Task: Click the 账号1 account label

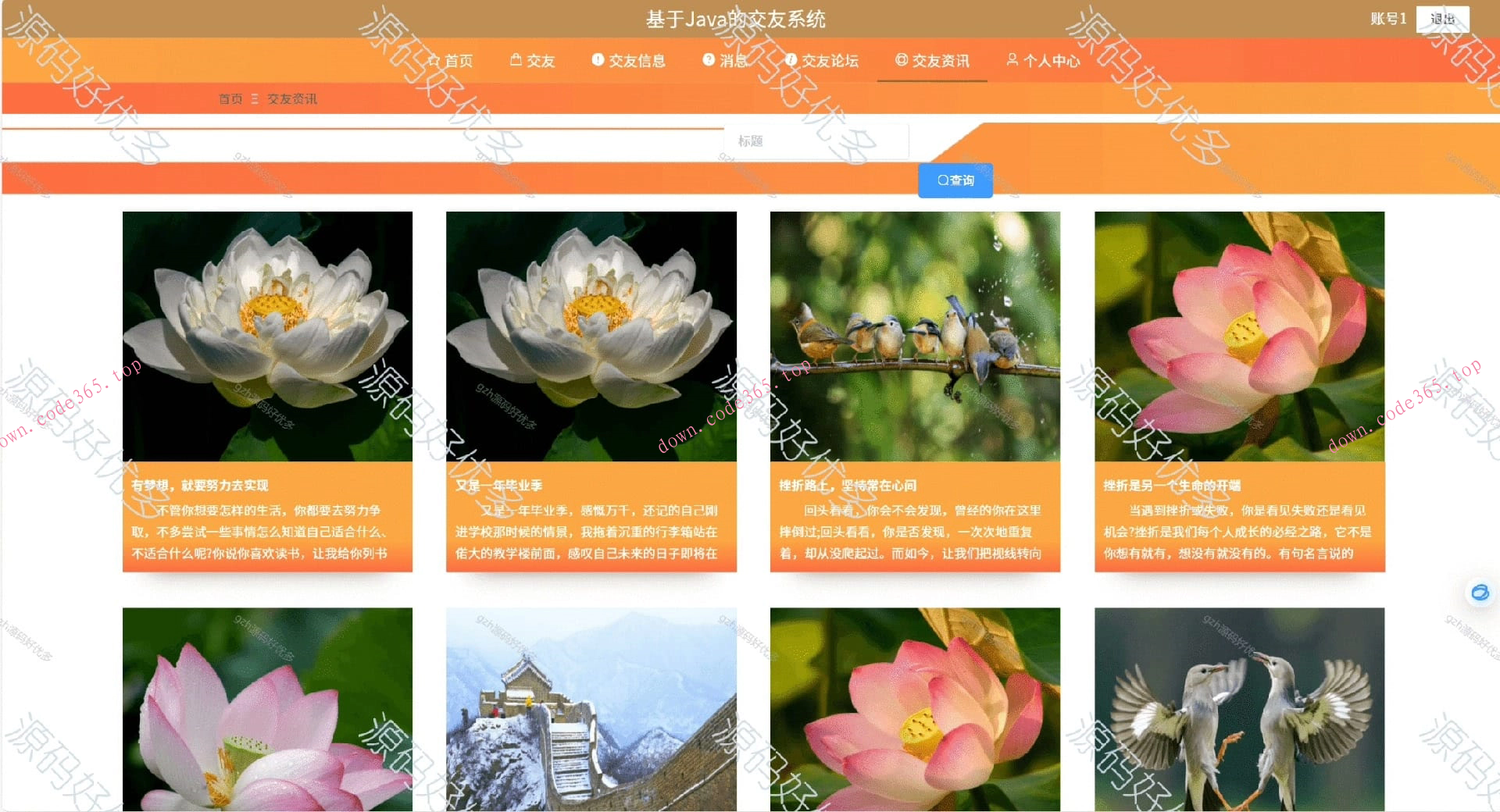Action: pyautogui.click(x=1387, y=19)
